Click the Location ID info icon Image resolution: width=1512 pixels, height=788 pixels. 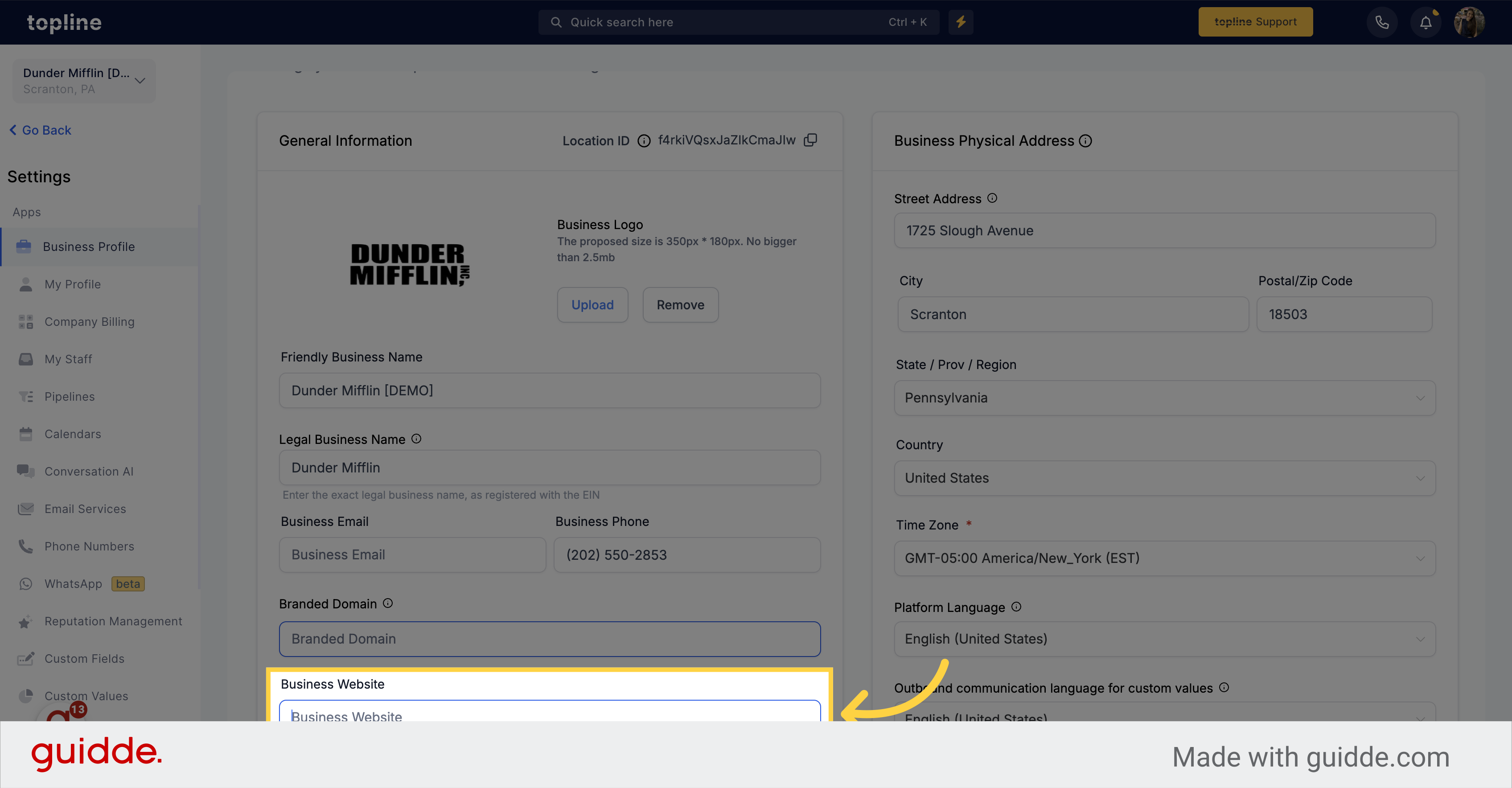point(644,141)
